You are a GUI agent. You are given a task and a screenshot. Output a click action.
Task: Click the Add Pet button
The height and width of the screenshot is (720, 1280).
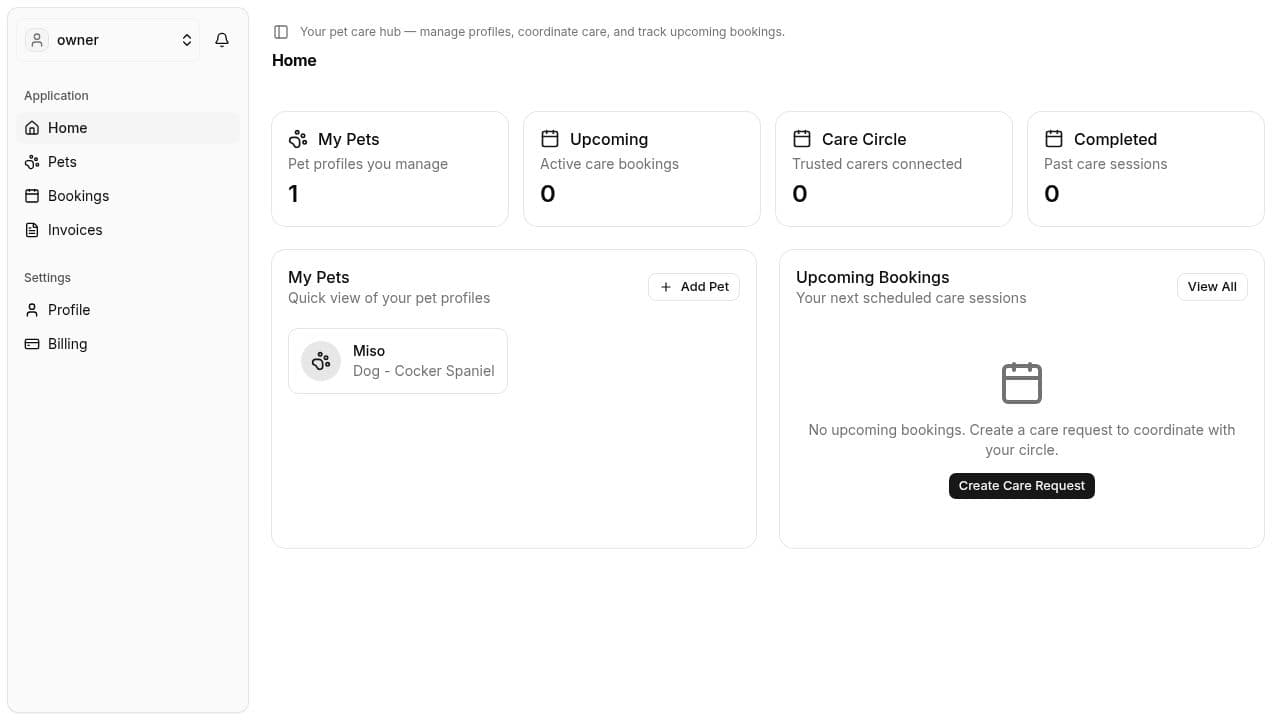point(694,287)
